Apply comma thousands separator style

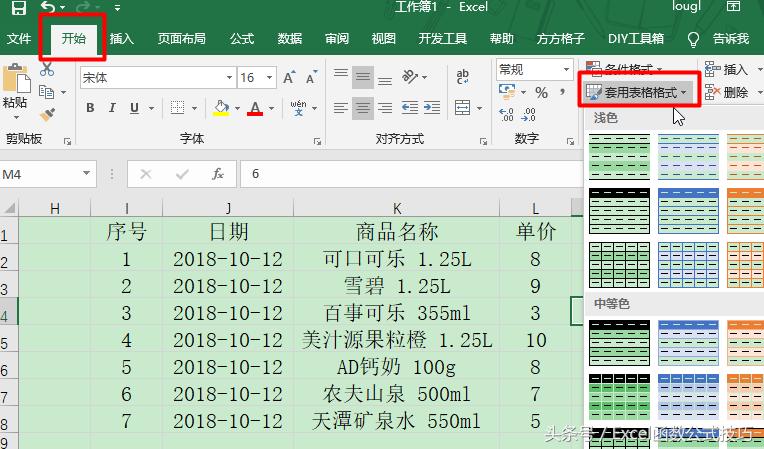click(563, 92)
